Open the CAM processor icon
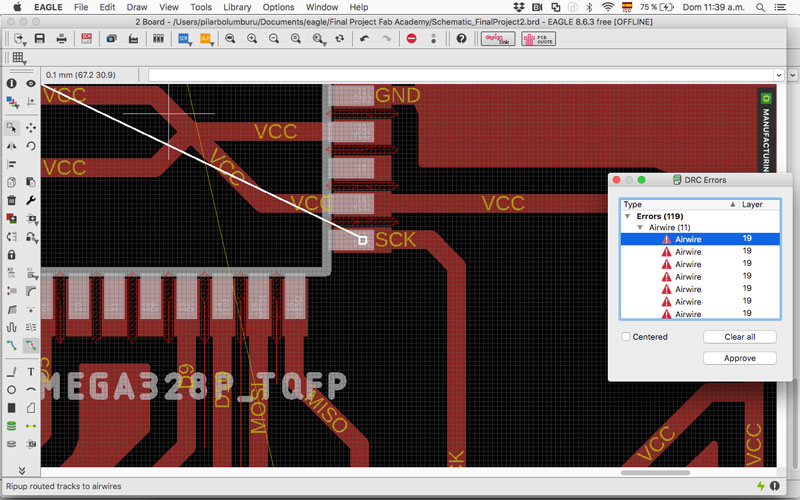 (x=133, y=39)
